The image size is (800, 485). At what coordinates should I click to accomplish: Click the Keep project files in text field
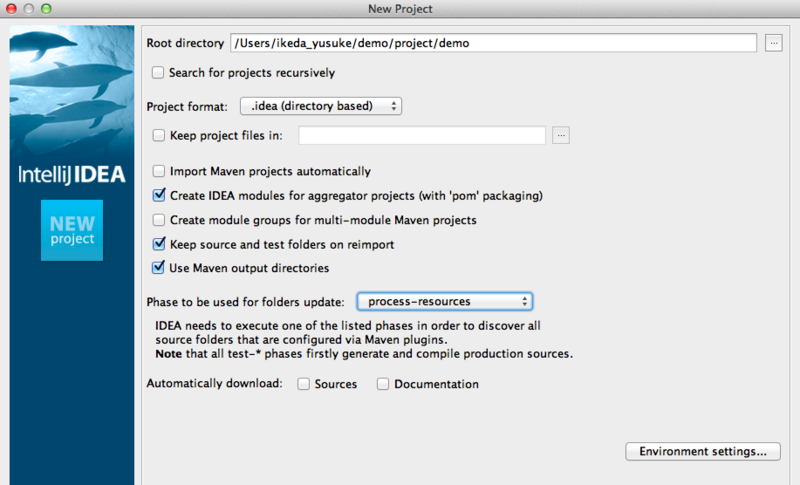[422, 135]
